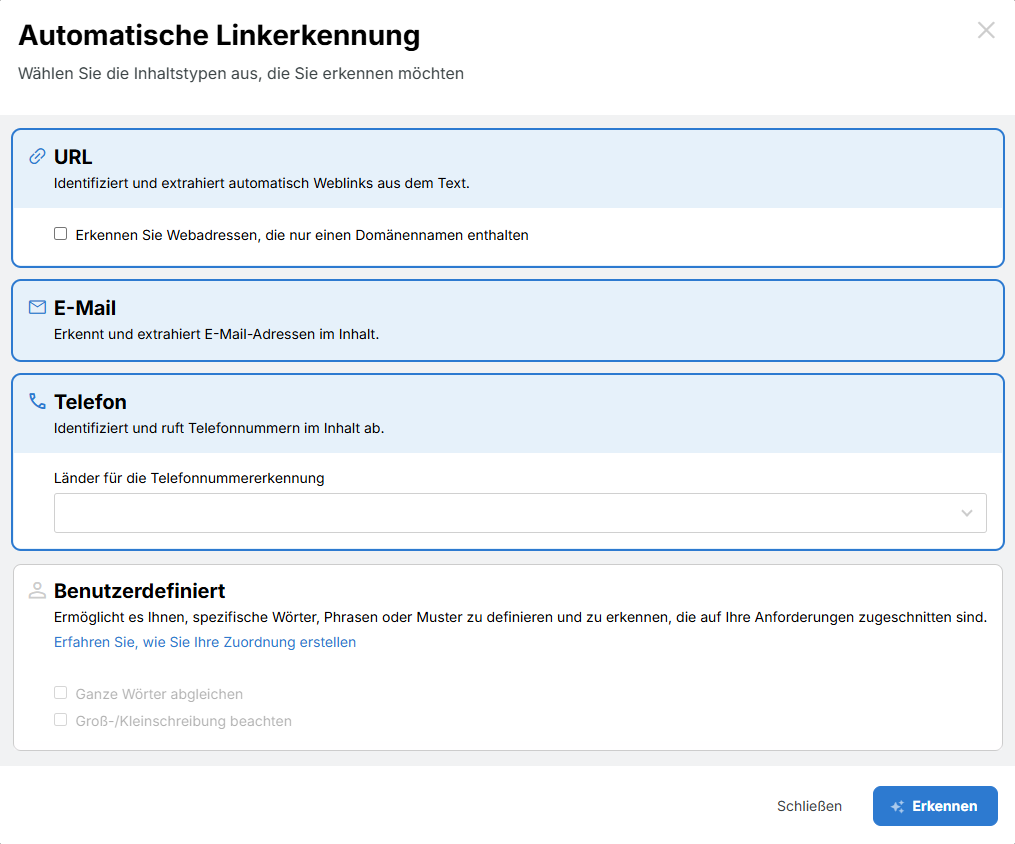Close the dialog with the X icon
Image resolution: width=1015 pixels, height=844 pixels.
tap(986, 30)
